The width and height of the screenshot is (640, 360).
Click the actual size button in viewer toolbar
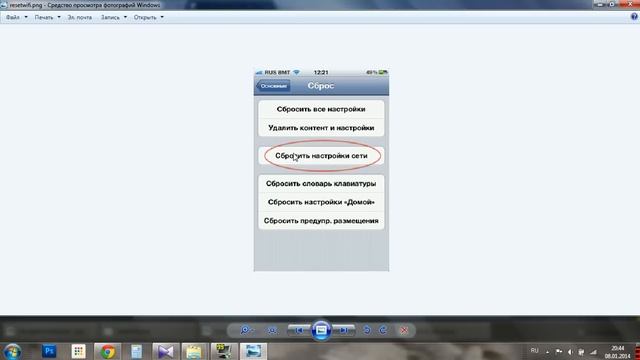272,330
